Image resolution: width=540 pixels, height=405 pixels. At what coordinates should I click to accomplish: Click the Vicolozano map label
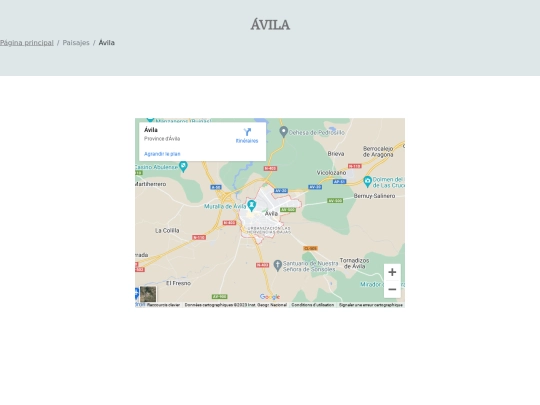[x=331, y=173]
